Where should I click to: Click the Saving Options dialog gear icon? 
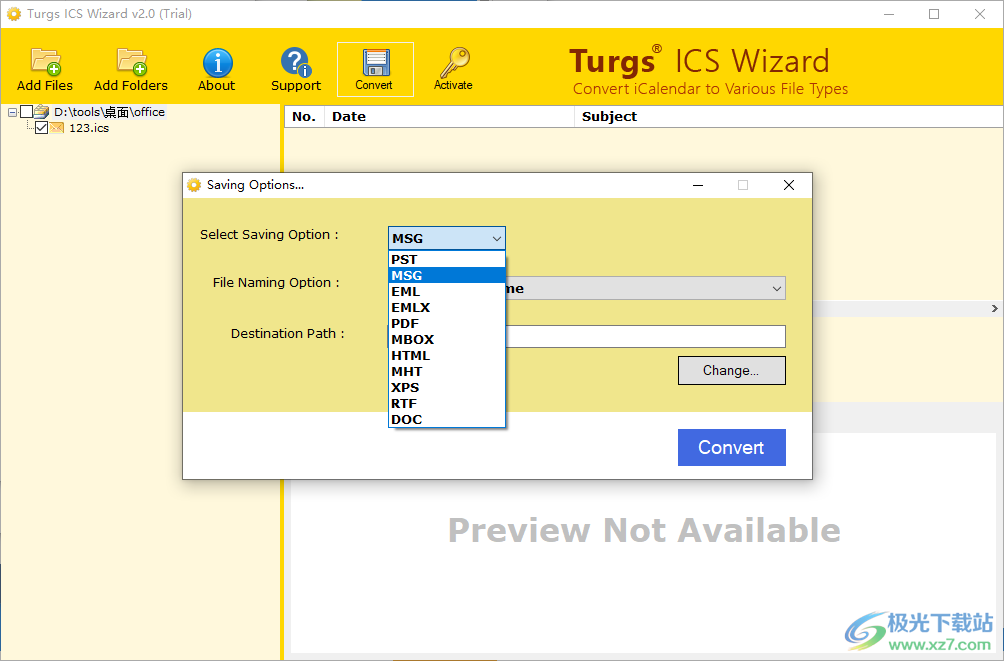tap(194, 185)
